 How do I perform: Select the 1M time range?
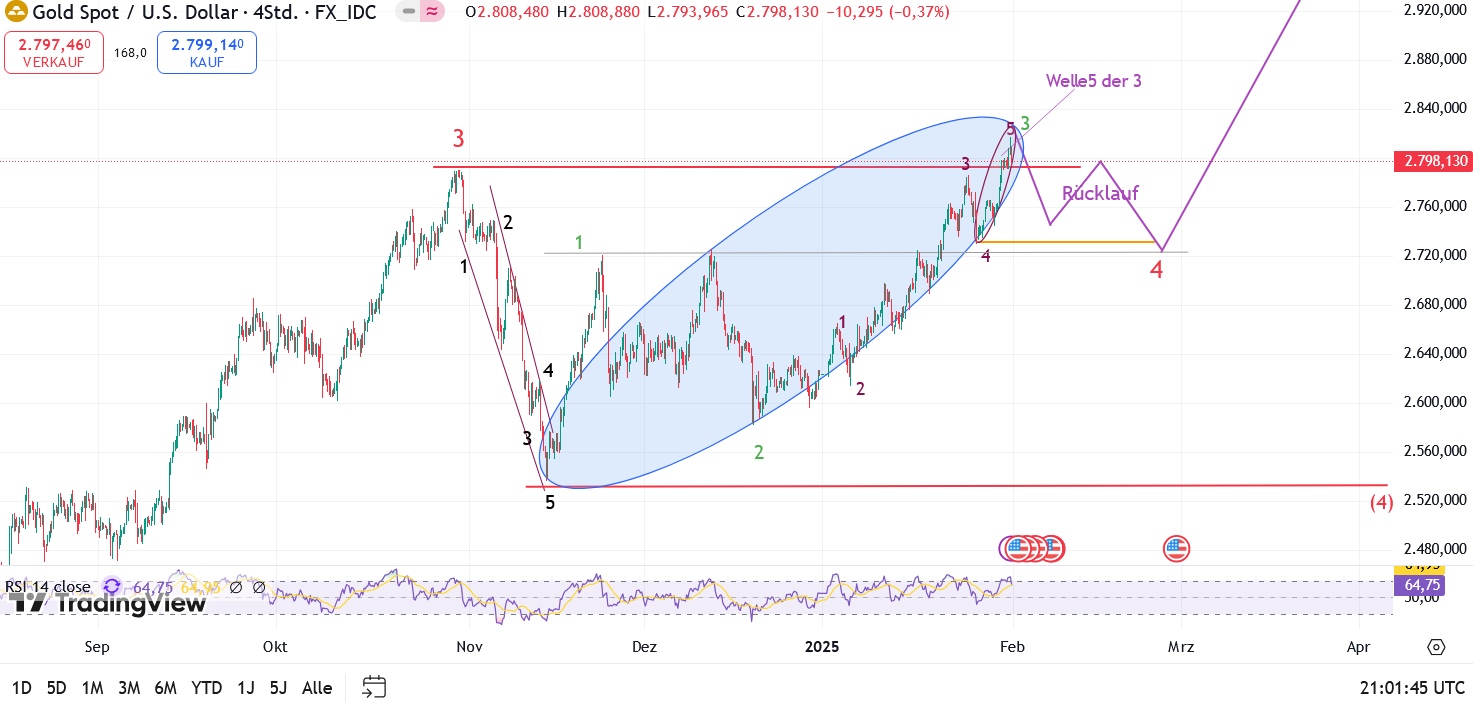click(x=93, y=688)
